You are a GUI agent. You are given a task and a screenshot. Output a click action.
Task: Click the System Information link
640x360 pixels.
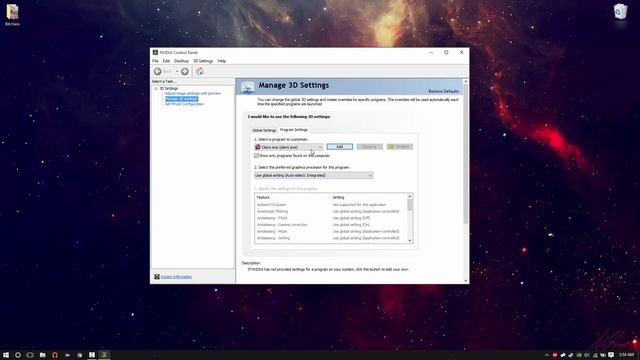click(176, 277)
